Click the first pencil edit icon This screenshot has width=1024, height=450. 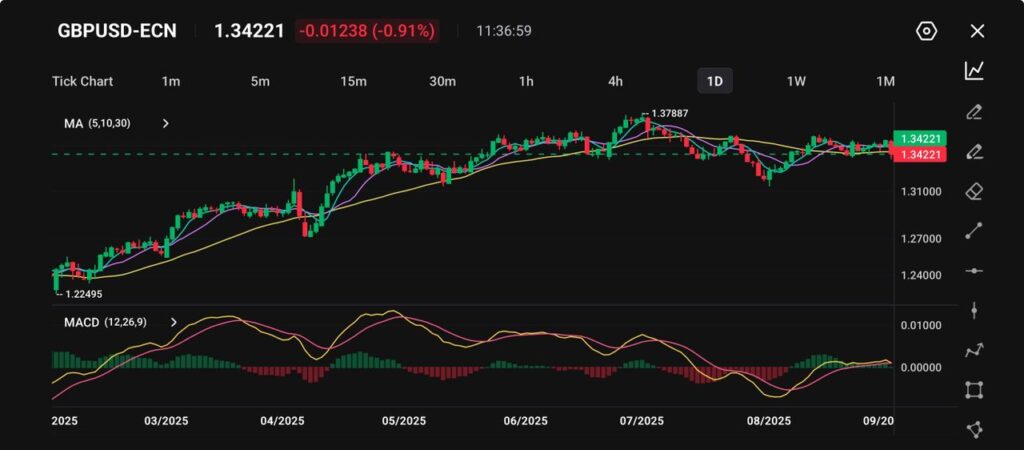974,111
